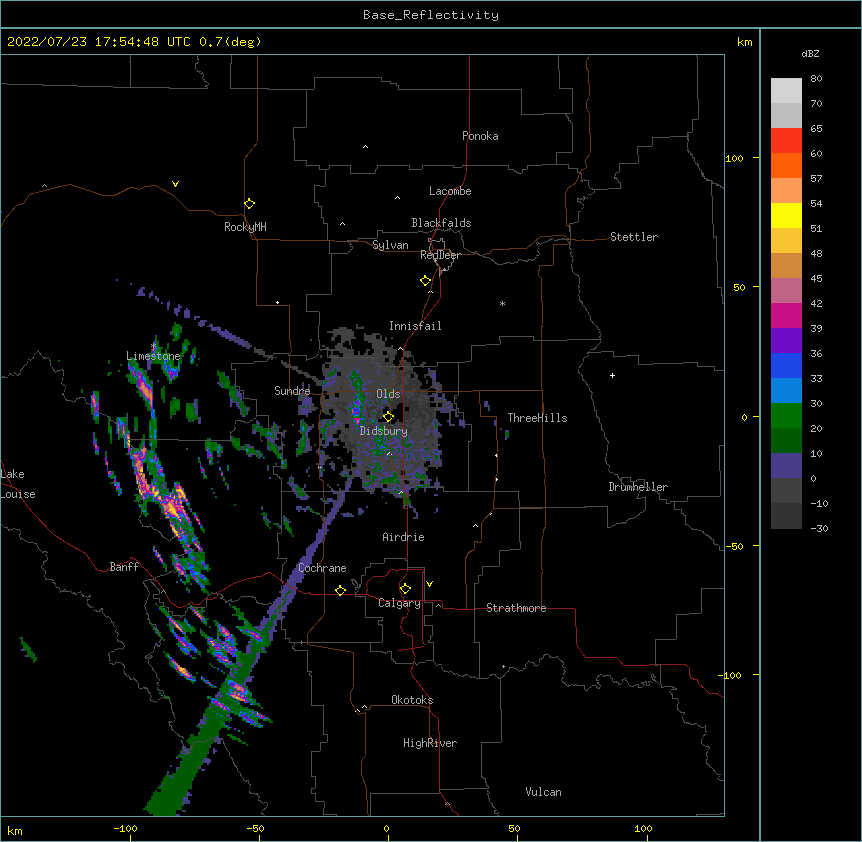Click the yellow V marker northeast of Calgary

(429, 584)
